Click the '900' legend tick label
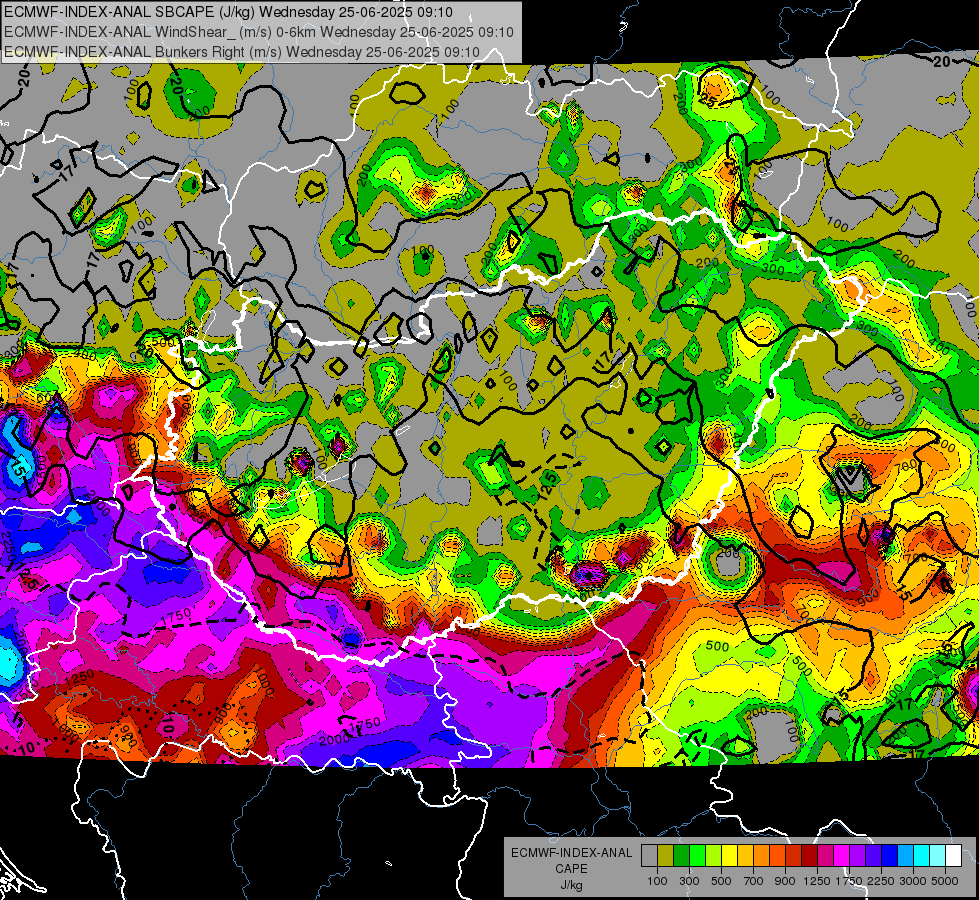979x900 pixels. (785, 881)
